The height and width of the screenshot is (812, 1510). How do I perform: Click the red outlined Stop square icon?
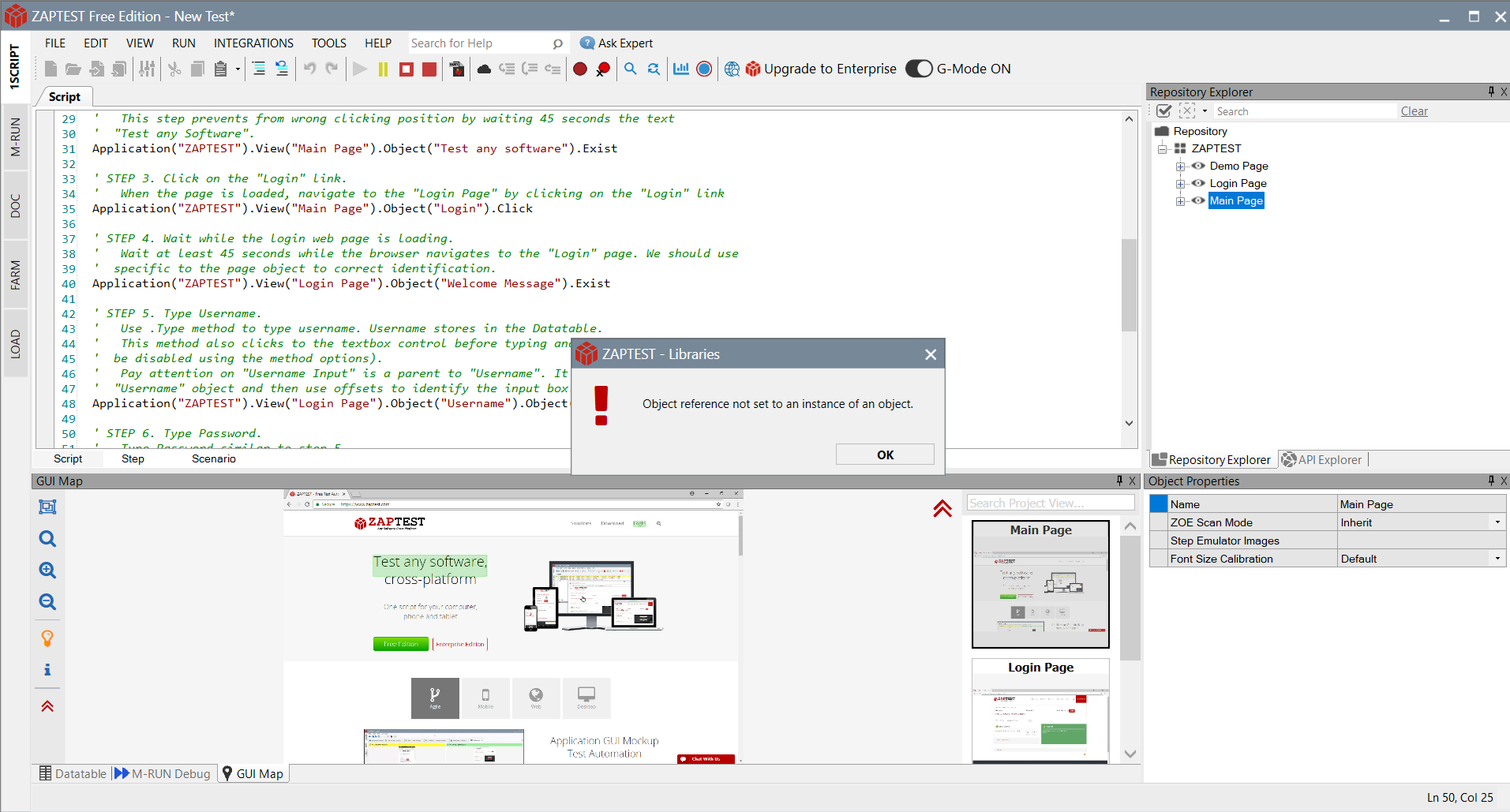[407, 69]
